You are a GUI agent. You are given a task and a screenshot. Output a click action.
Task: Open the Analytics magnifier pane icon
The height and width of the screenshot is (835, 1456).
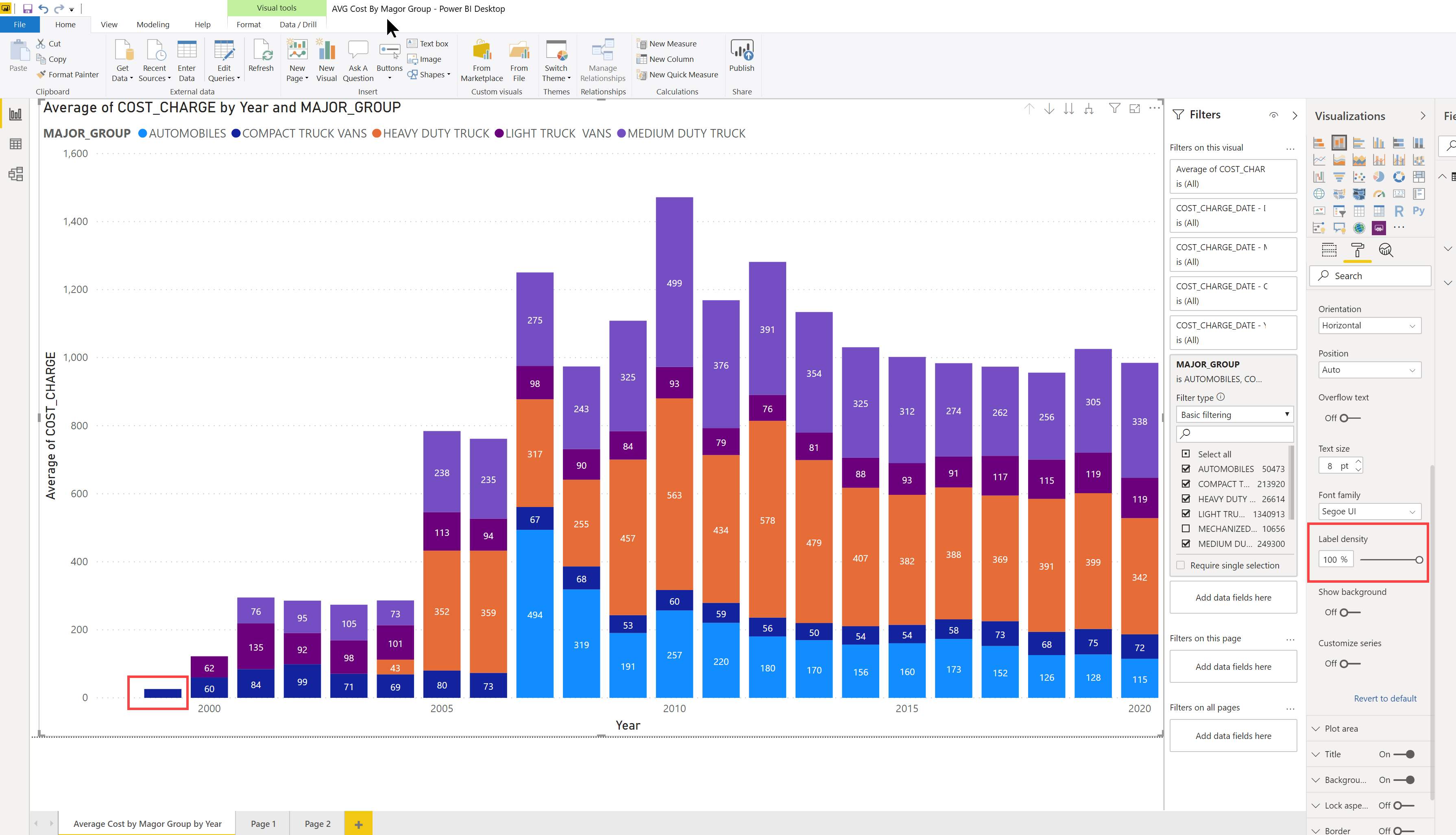pos(1386,250)
